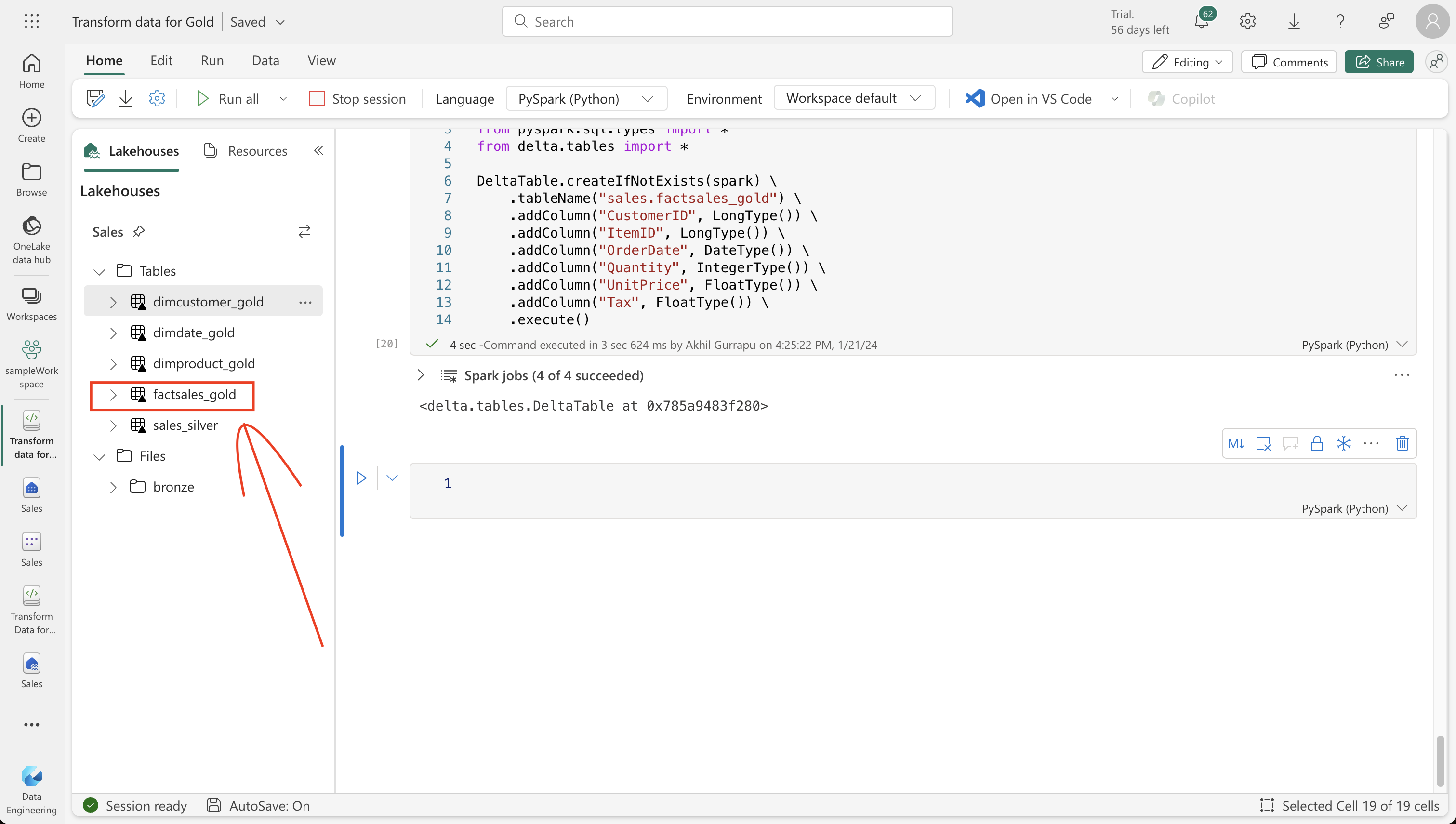
Task: Open more options for dimcustomer_gold
Action: point(305,302)
